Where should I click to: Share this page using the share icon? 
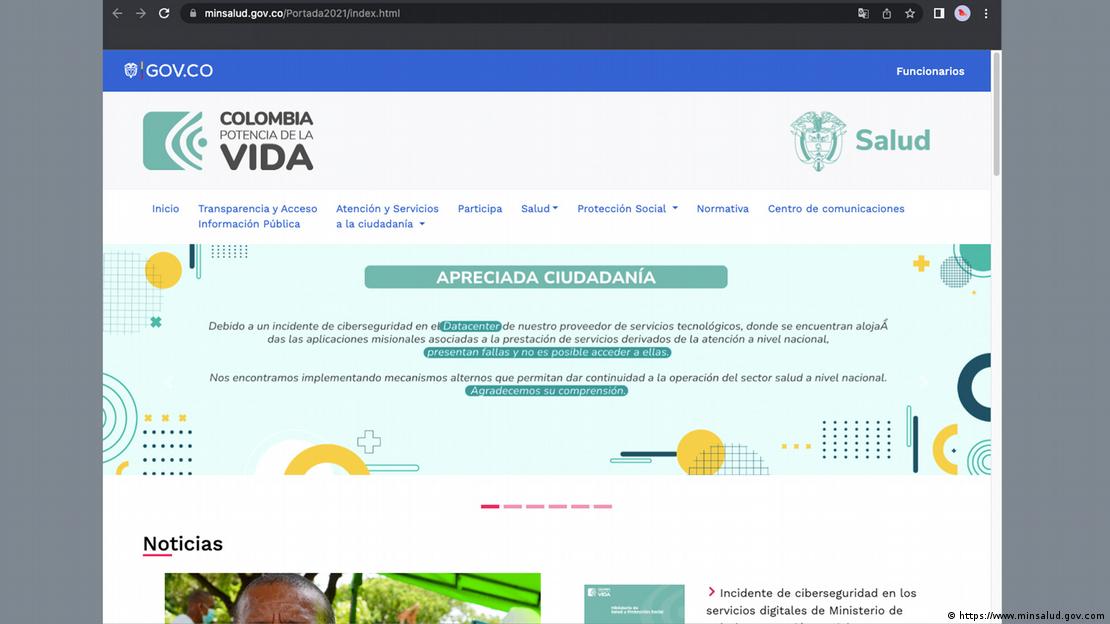[x=886, y=13]
